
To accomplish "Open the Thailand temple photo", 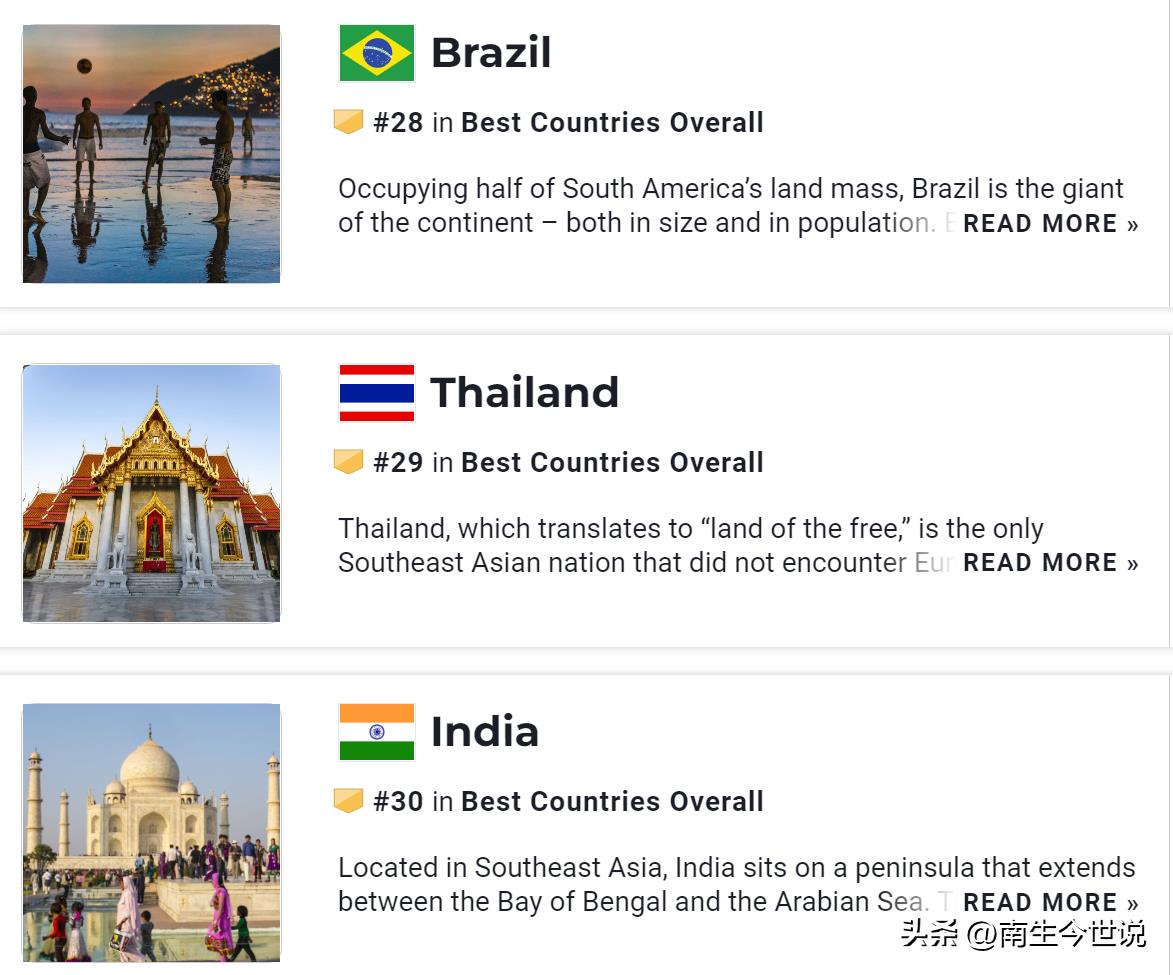I will pyautogui.click(x=151, y=493).
